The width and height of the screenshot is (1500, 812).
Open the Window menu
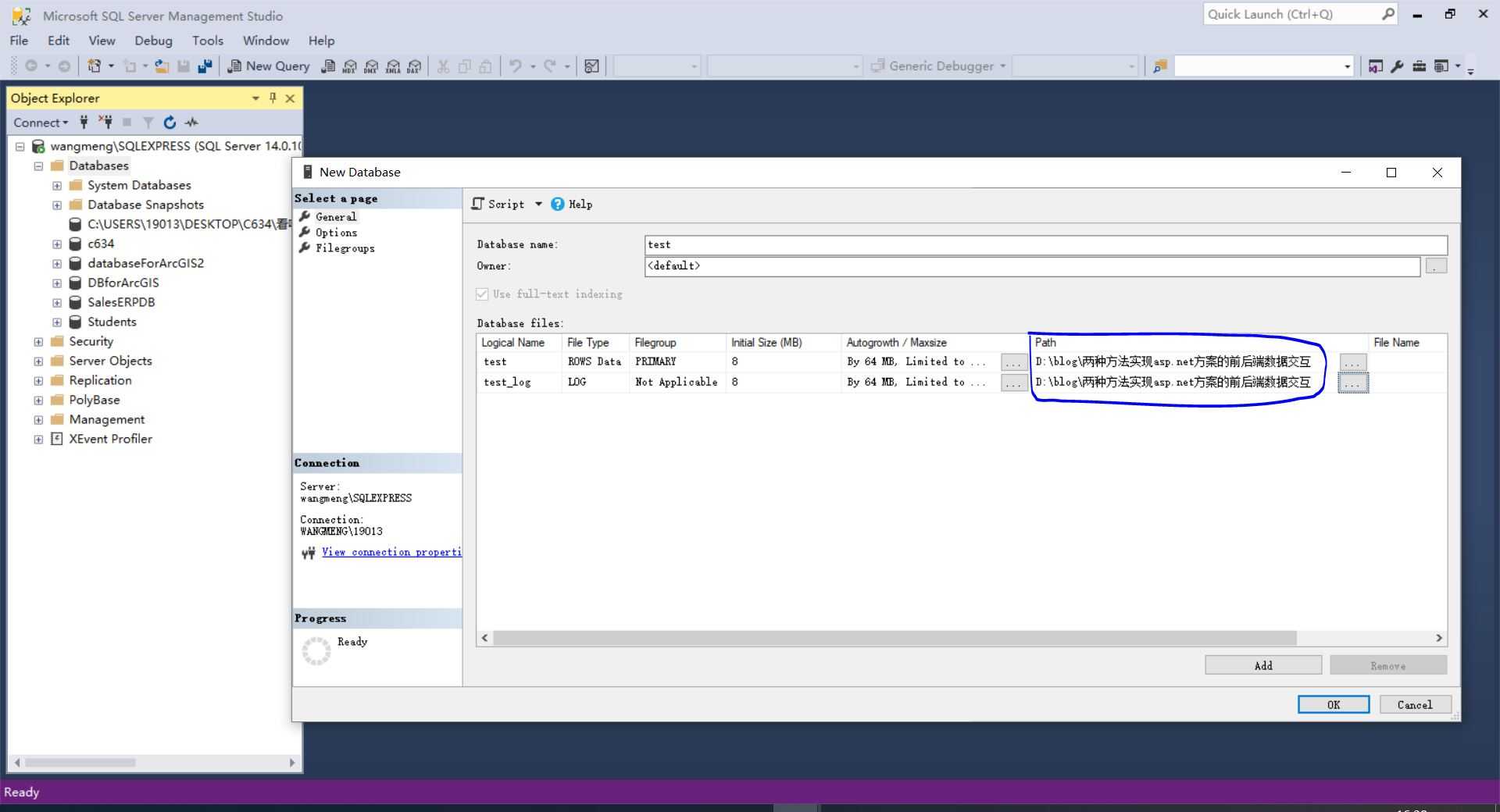point(266,41)
